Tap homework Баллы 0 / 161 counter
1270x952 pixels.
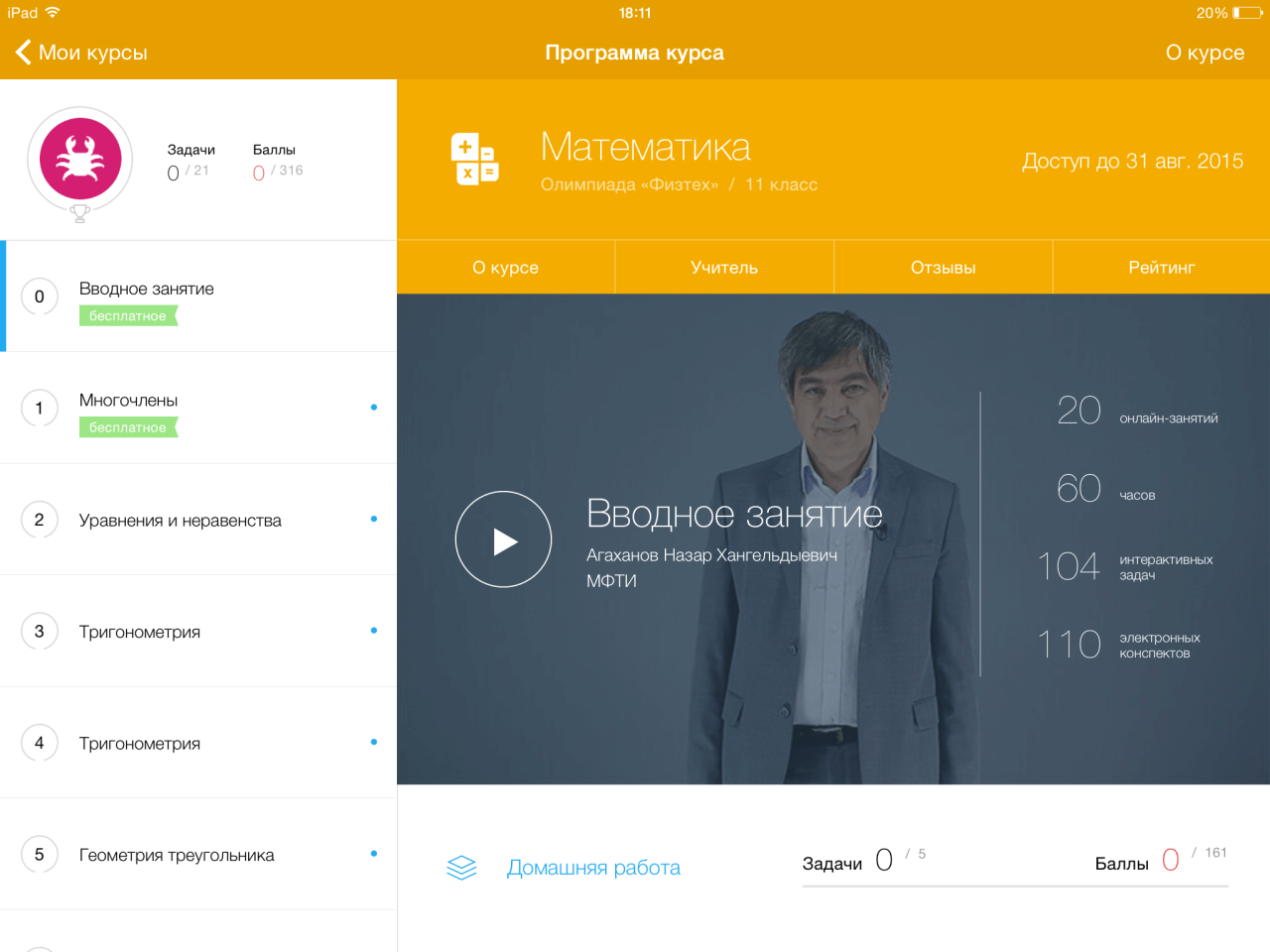tap(1161, 861)
